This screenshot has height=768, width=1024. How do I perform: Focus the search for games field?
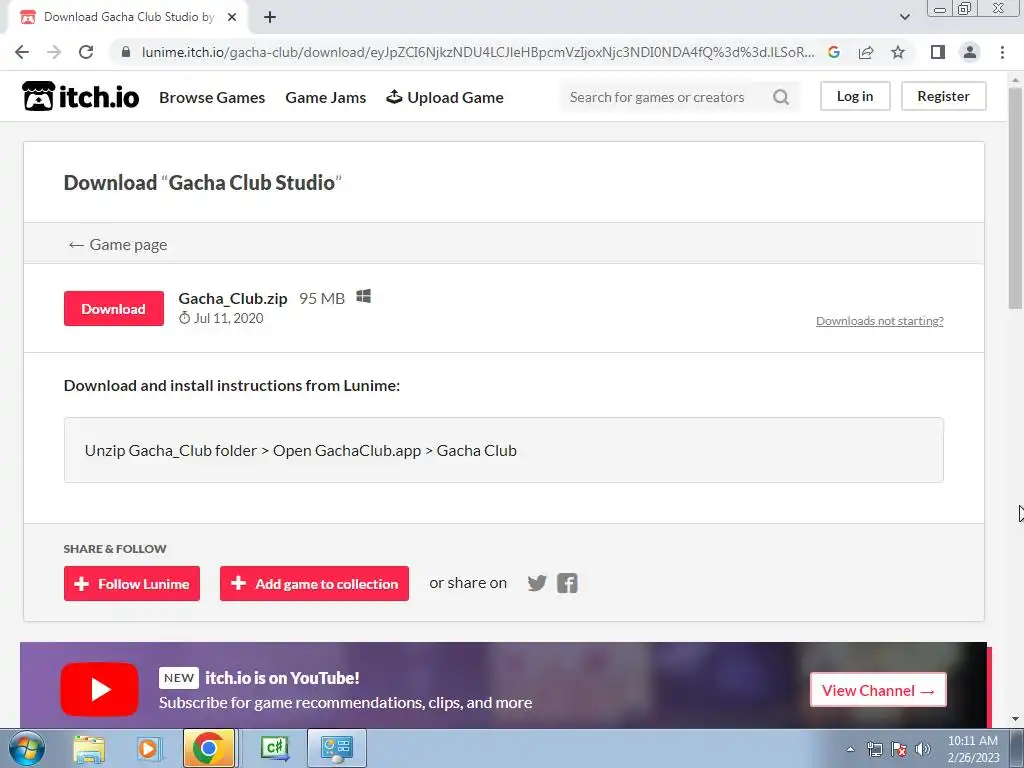point(666,97)
